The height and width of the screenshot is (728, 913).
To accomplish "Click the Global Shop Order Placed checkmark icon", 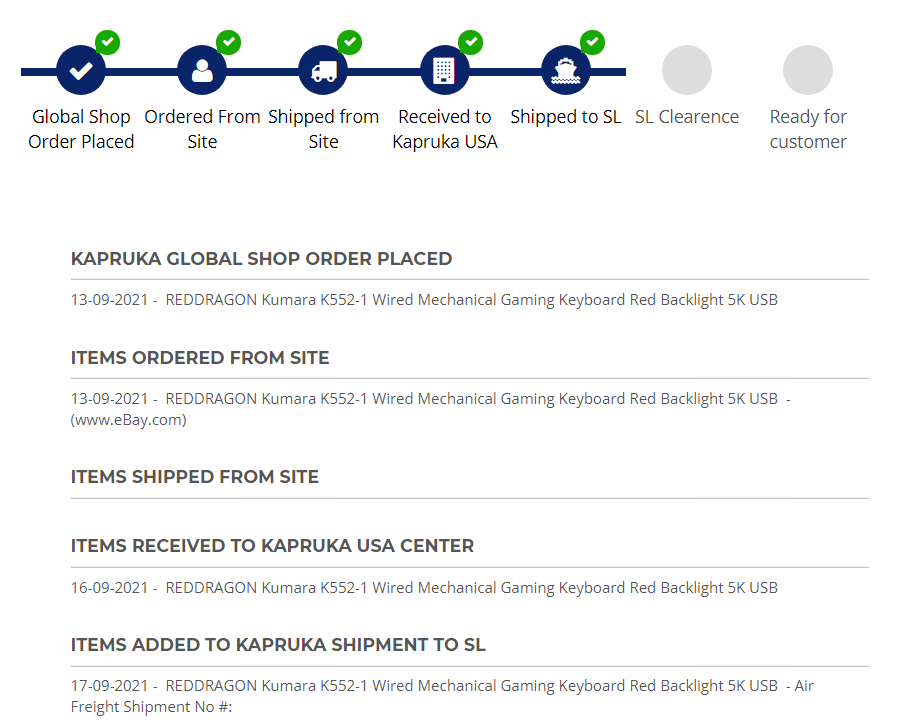I will 81,70.
